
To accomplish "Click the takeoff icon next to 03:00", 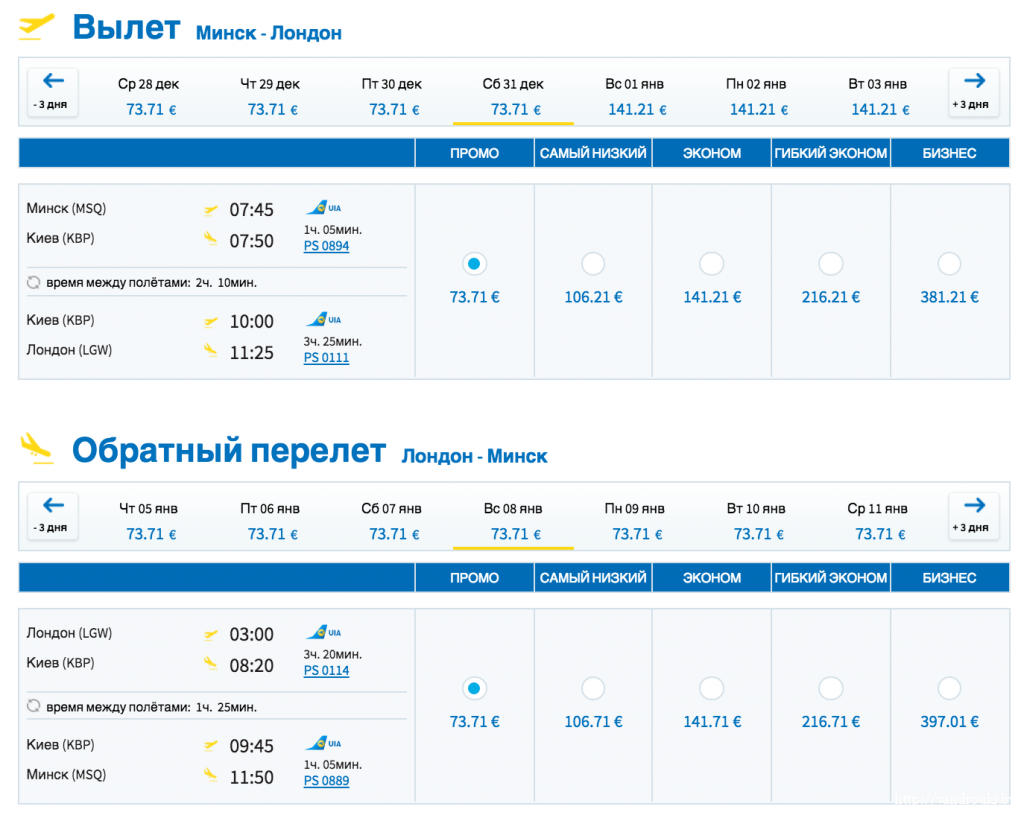I will (210, 634).
